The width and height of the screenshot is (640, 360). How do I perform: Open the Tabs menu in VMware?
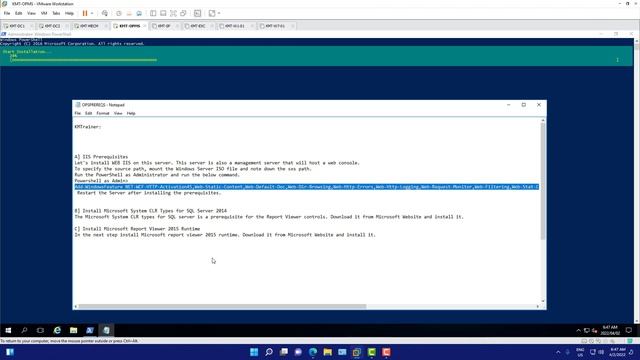click(x=56, y=13)
